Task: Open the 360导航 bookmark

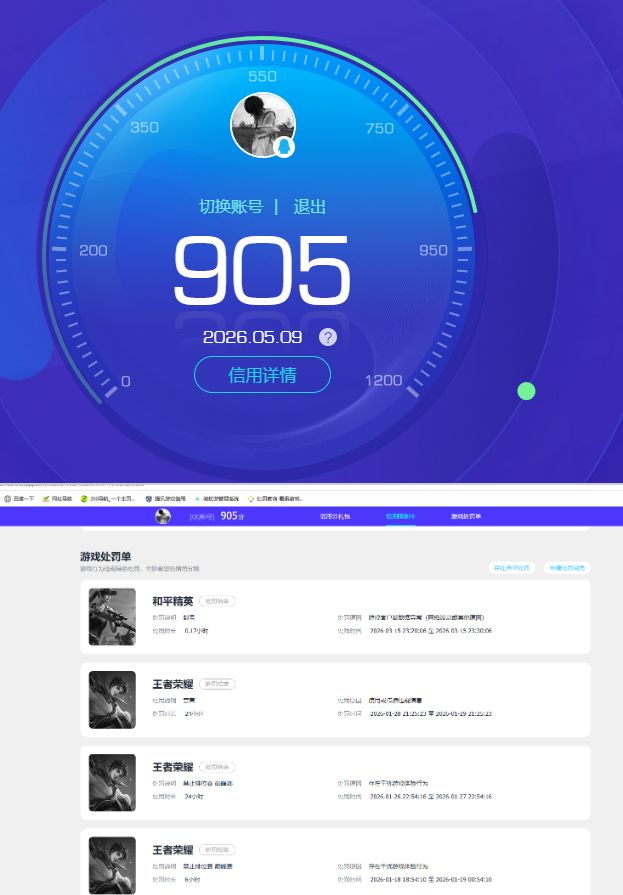Action: pos(107,498)
